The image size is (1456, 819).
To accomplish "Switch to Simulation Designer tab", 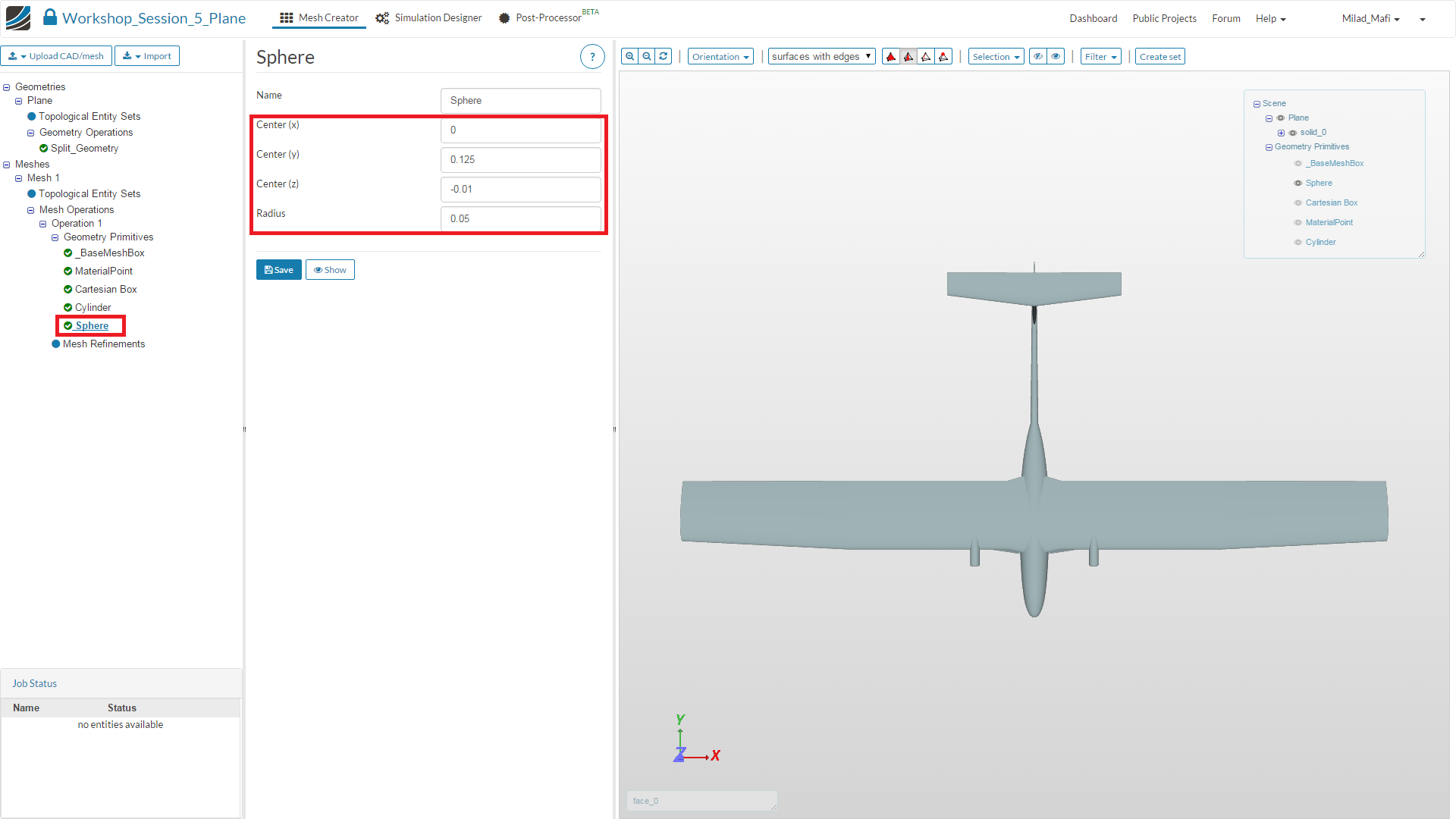I will 429,18.
